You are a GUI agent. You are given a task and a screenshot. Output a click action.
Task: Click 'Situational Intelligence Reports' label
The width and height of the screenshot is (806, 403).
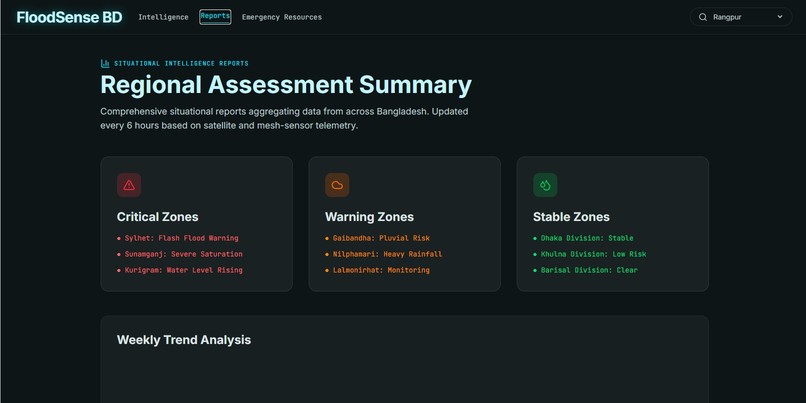pyautogui.click(x=181, y=63)
